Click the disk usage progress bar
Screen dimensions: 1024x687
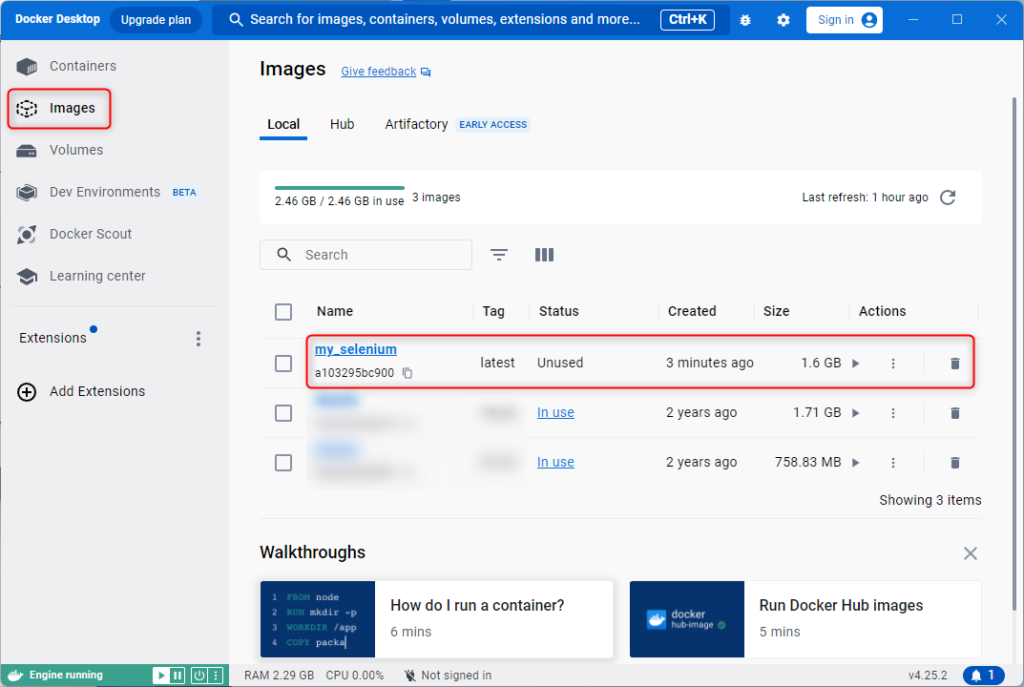(340, 188)
